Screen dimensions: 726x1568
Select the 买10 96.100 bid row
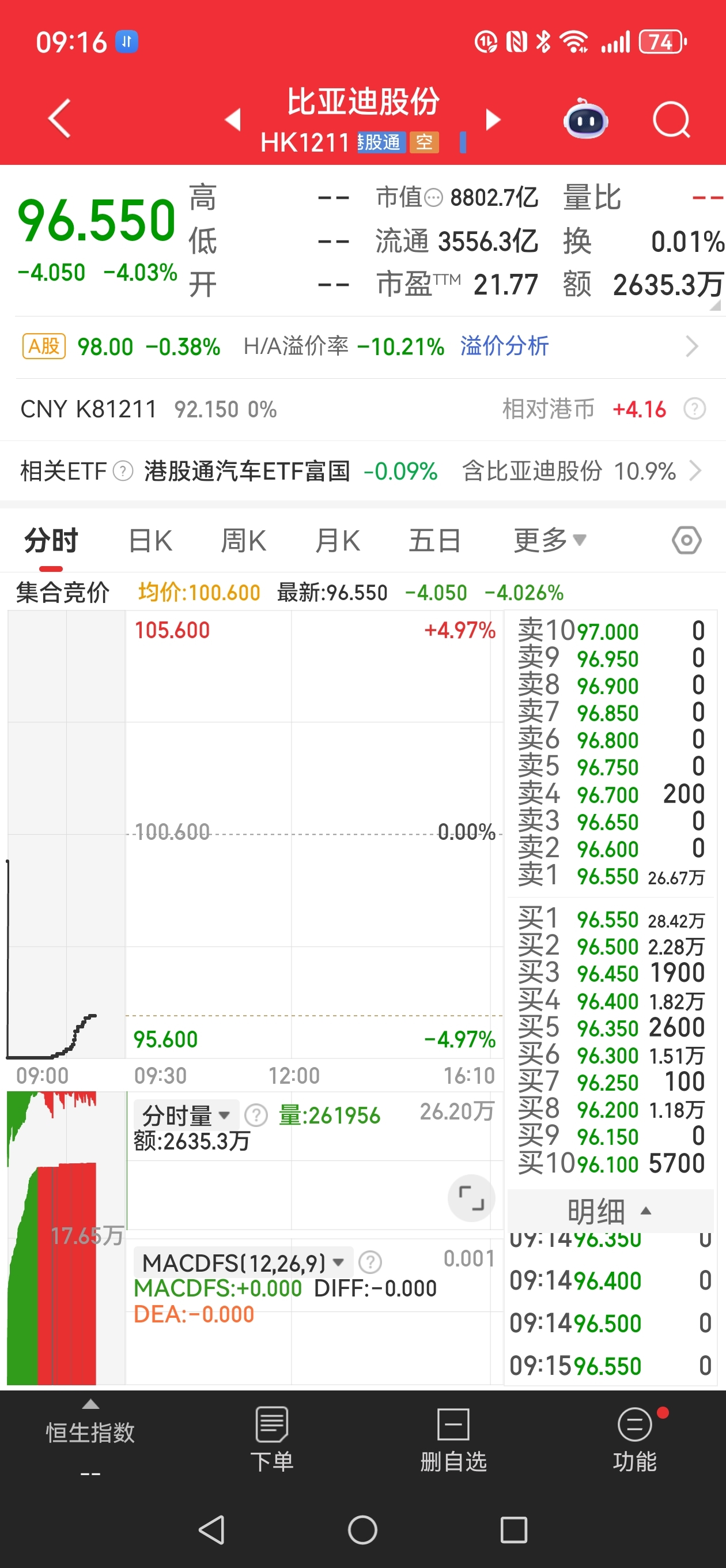(x=610, y=1164)
